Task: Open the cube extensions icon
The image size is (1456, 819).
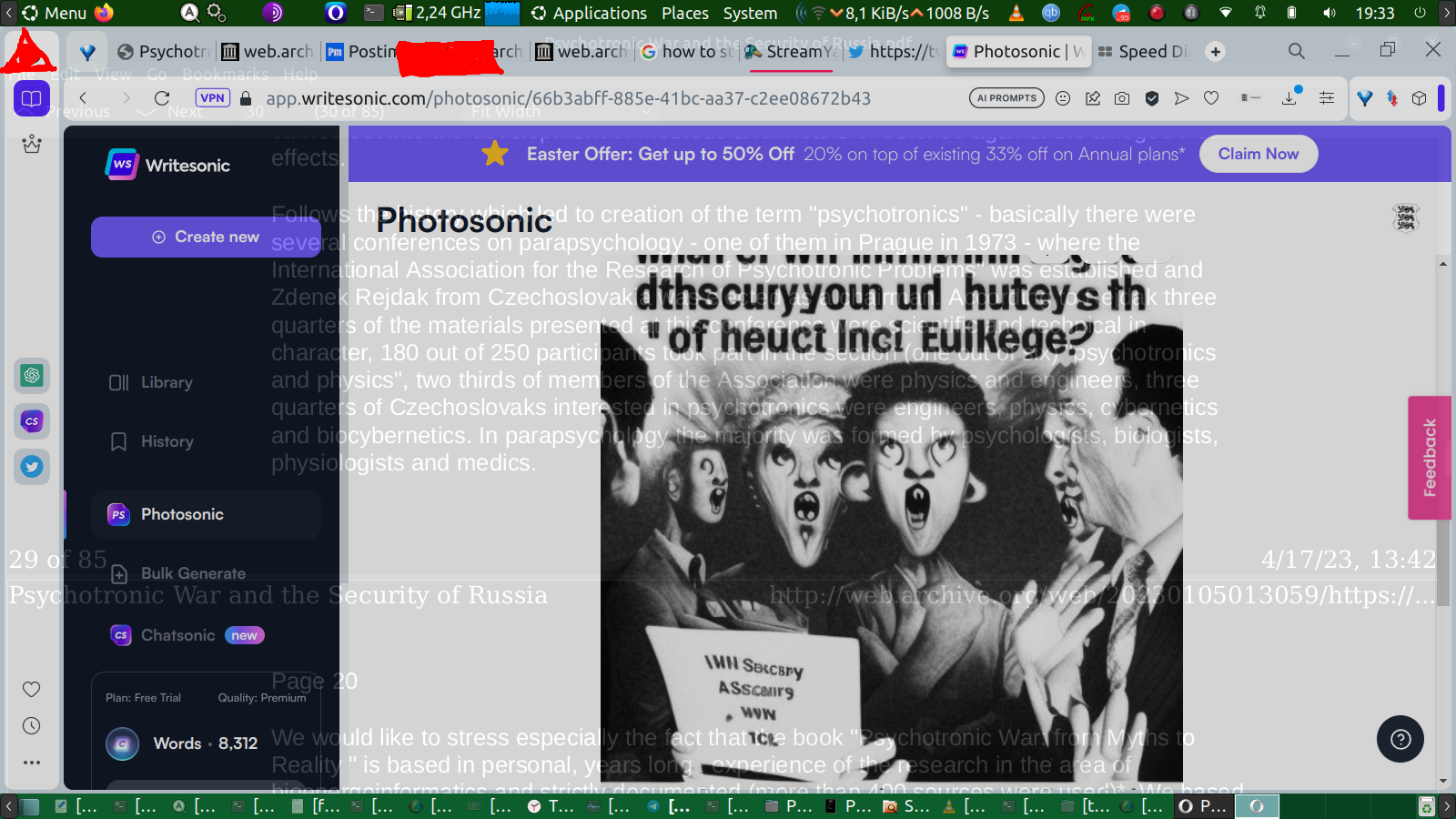Action: 1419,98
